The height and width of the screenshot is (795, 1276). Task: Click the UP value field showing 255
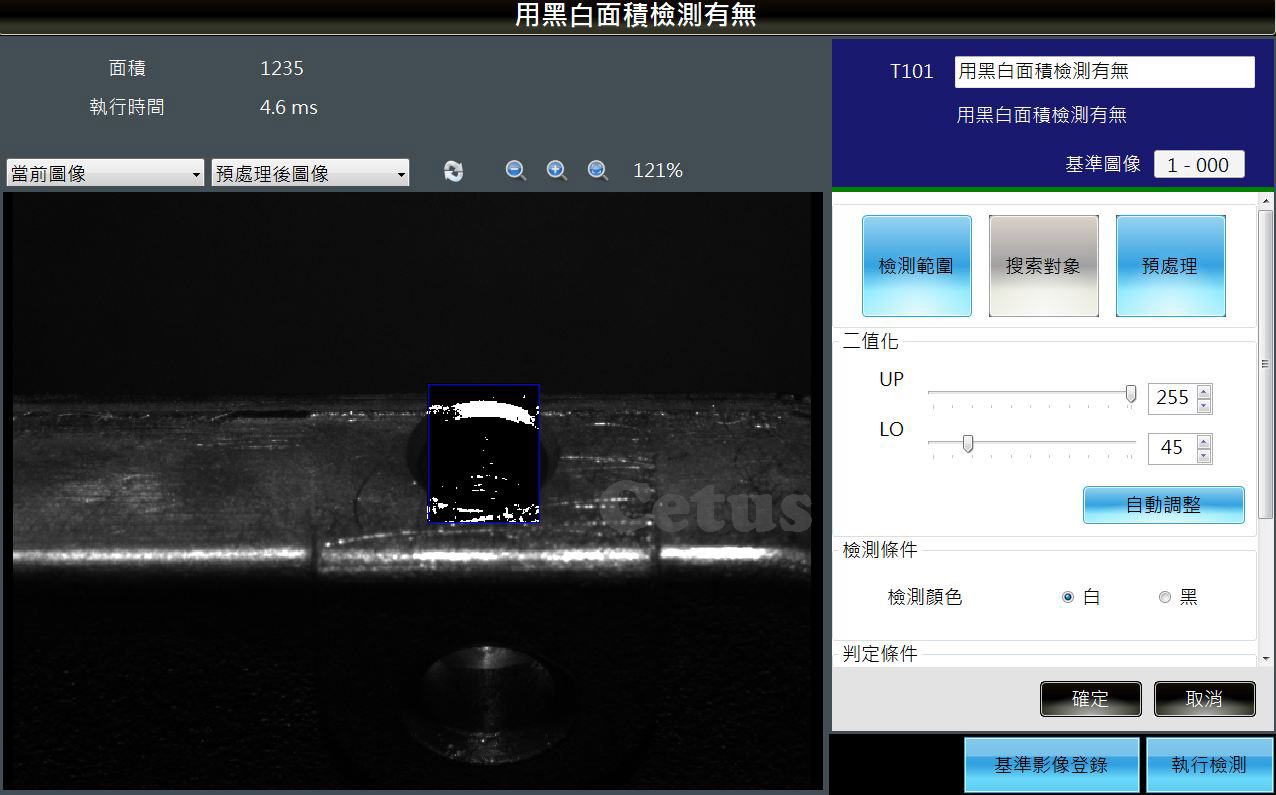(1172, 398)
